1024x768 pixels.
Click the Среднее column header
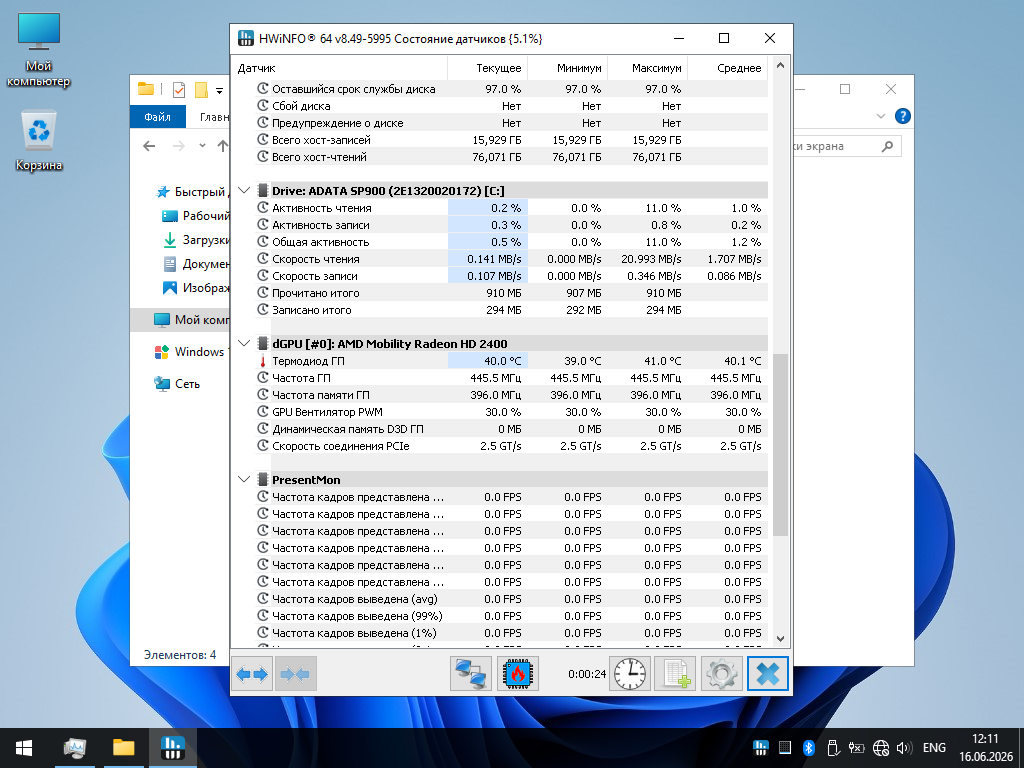coord(728,68)
